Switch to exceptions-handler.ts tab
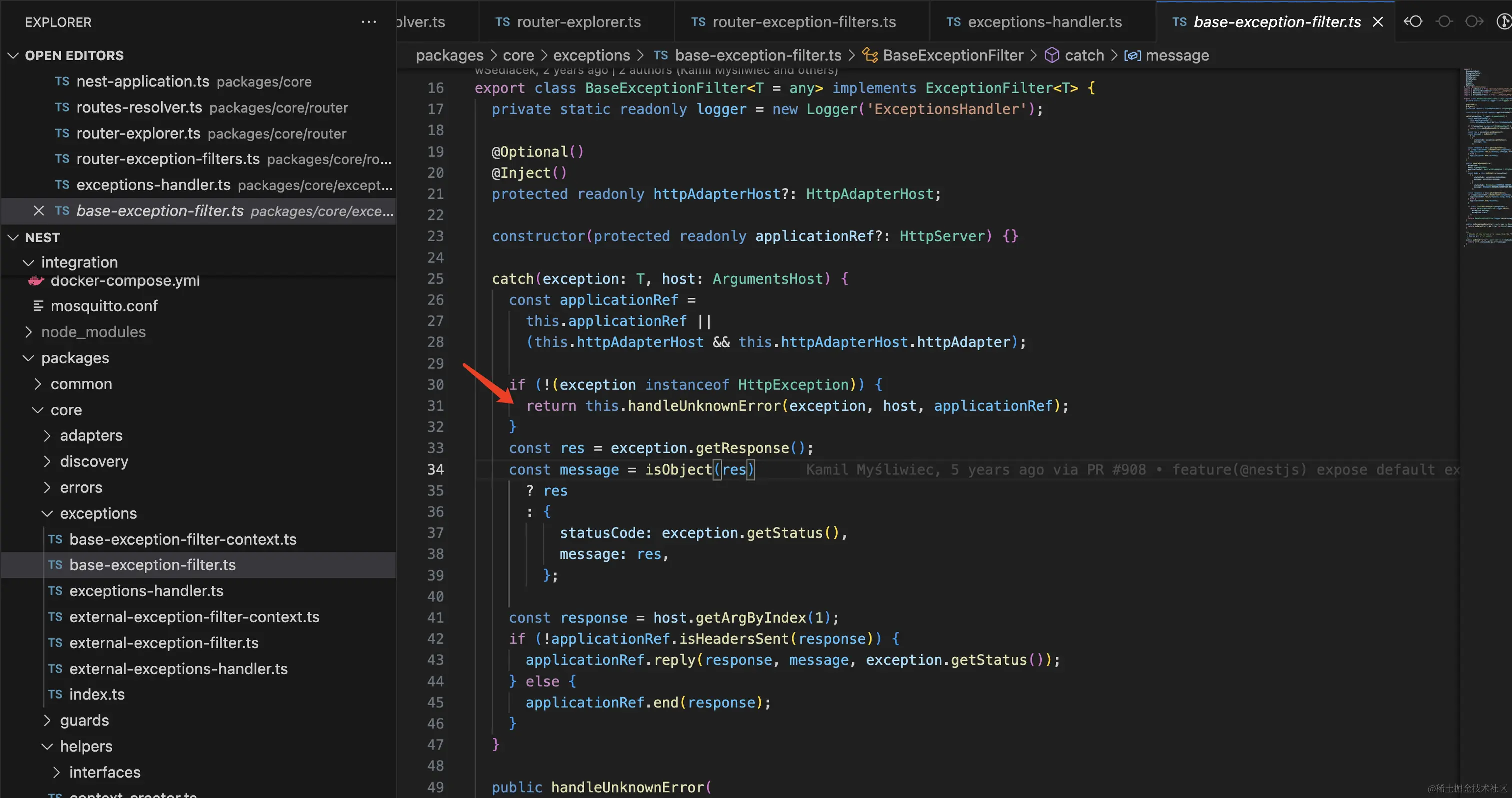Screen dimensions: 1512x798 pos(1043,22)
